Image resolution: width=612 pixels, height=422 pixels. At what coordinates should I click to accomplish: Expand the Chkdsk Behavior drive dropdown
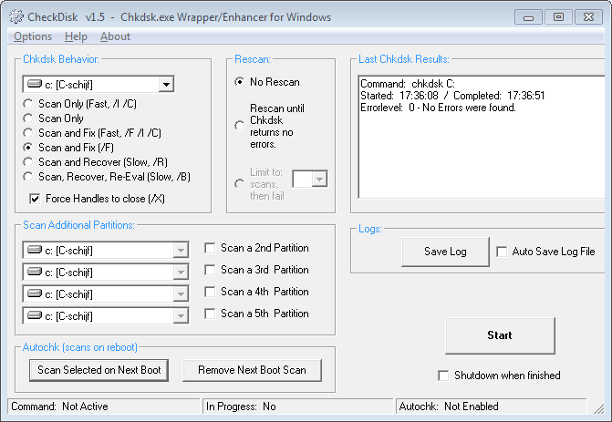pos(166,84)
